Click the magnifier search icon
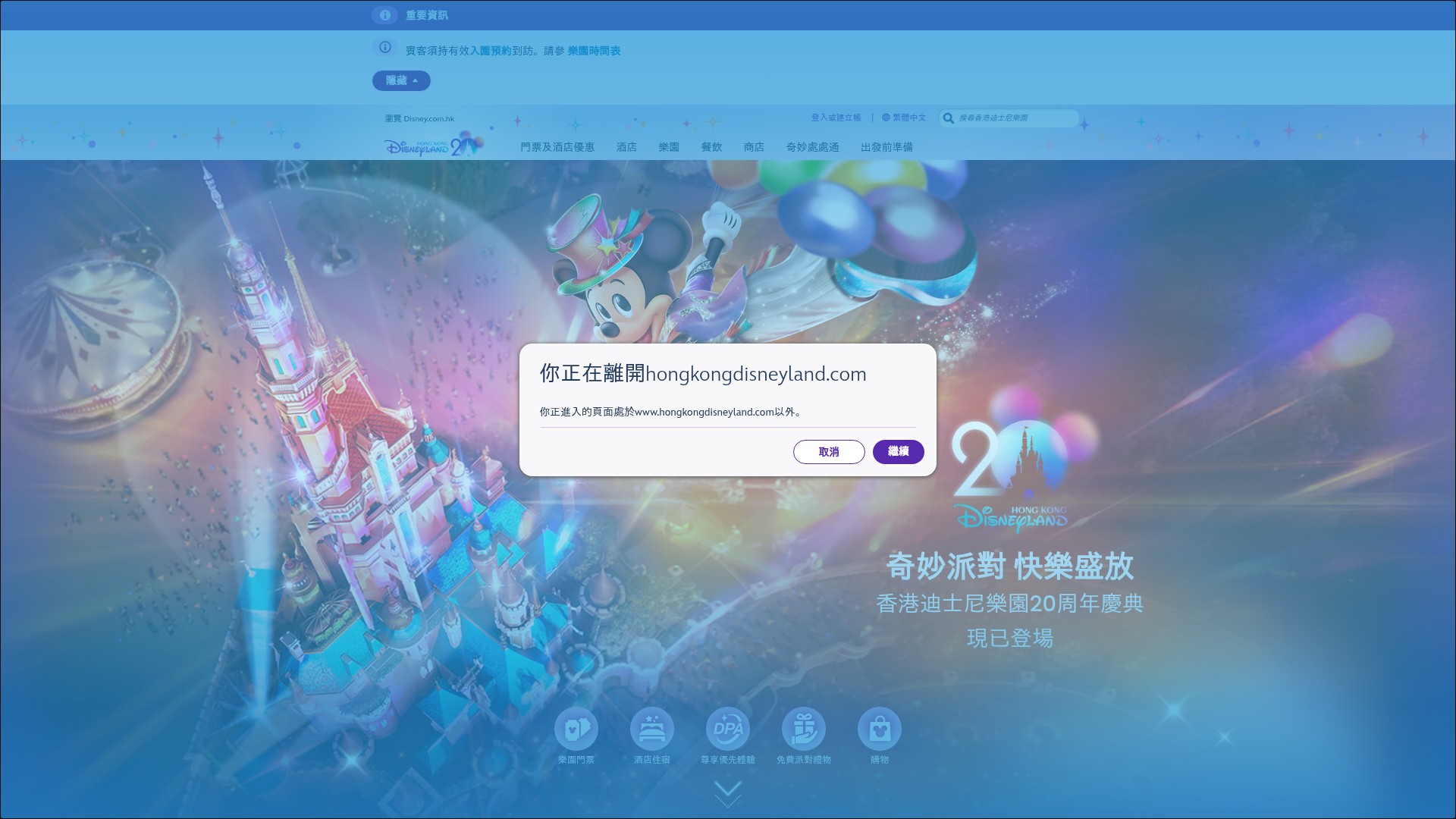Image resolution: width=1456 pixels, height=819 pixels. coord(948,118)
